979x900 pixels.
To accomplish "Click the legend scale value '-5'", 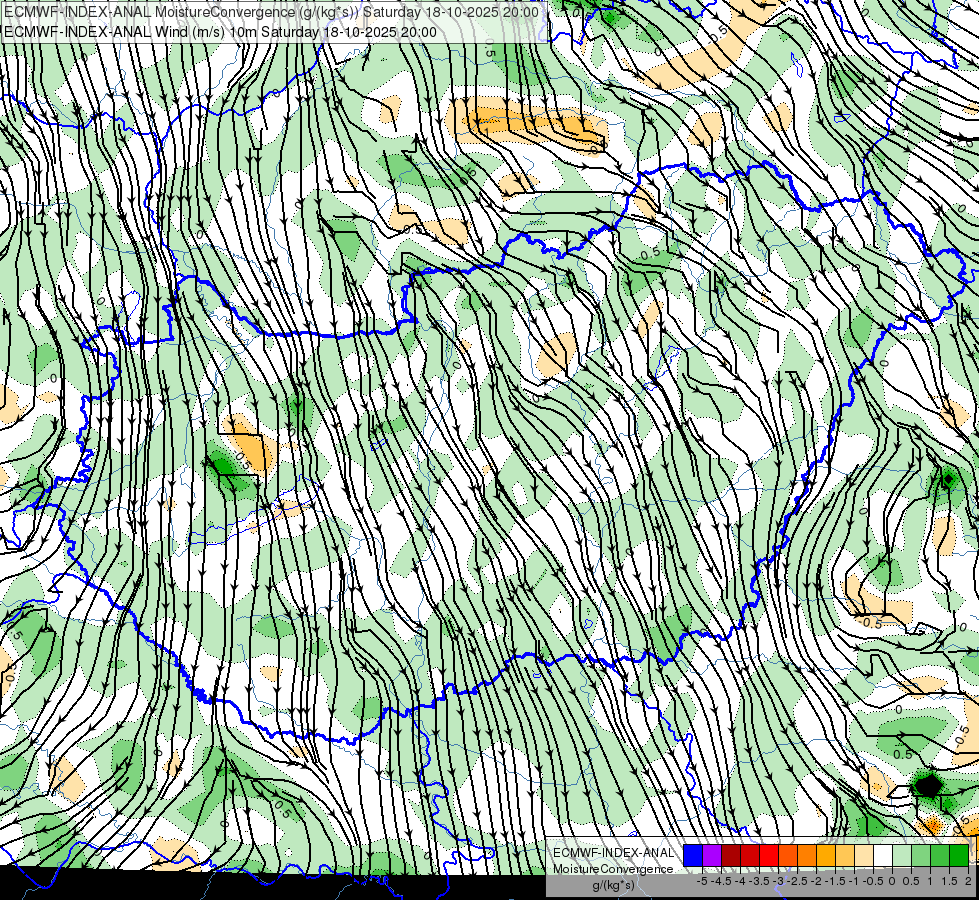I will click(702, 881).
